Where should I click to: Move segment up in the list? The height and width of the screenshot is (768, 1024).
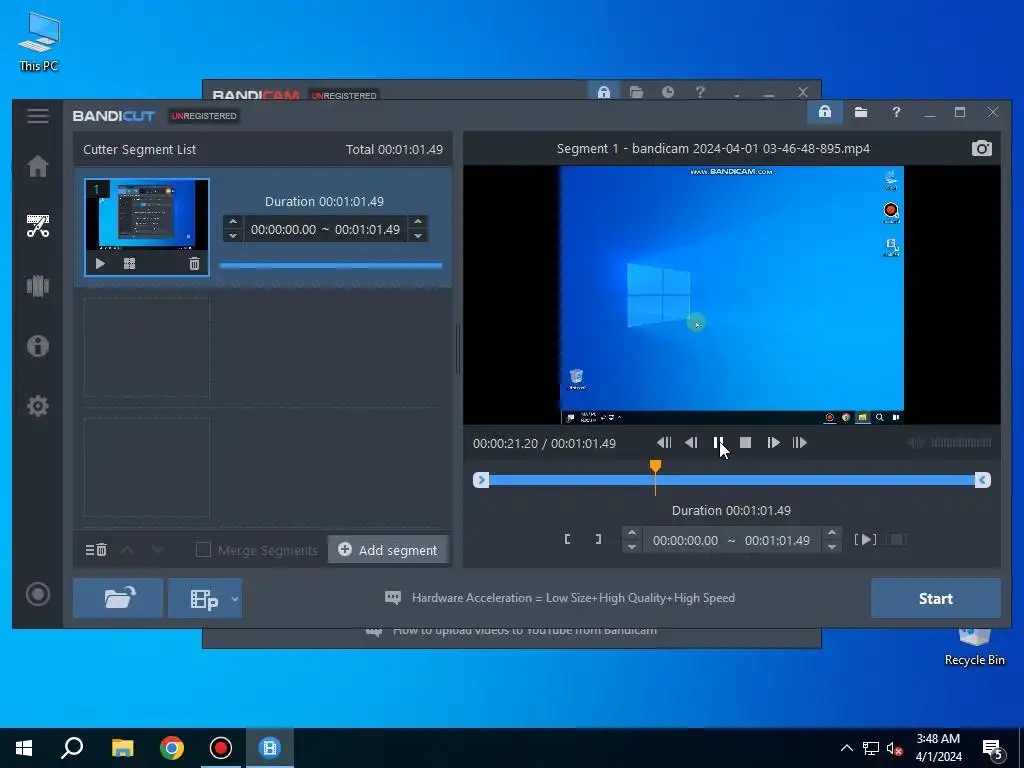(x=127, y=550)
